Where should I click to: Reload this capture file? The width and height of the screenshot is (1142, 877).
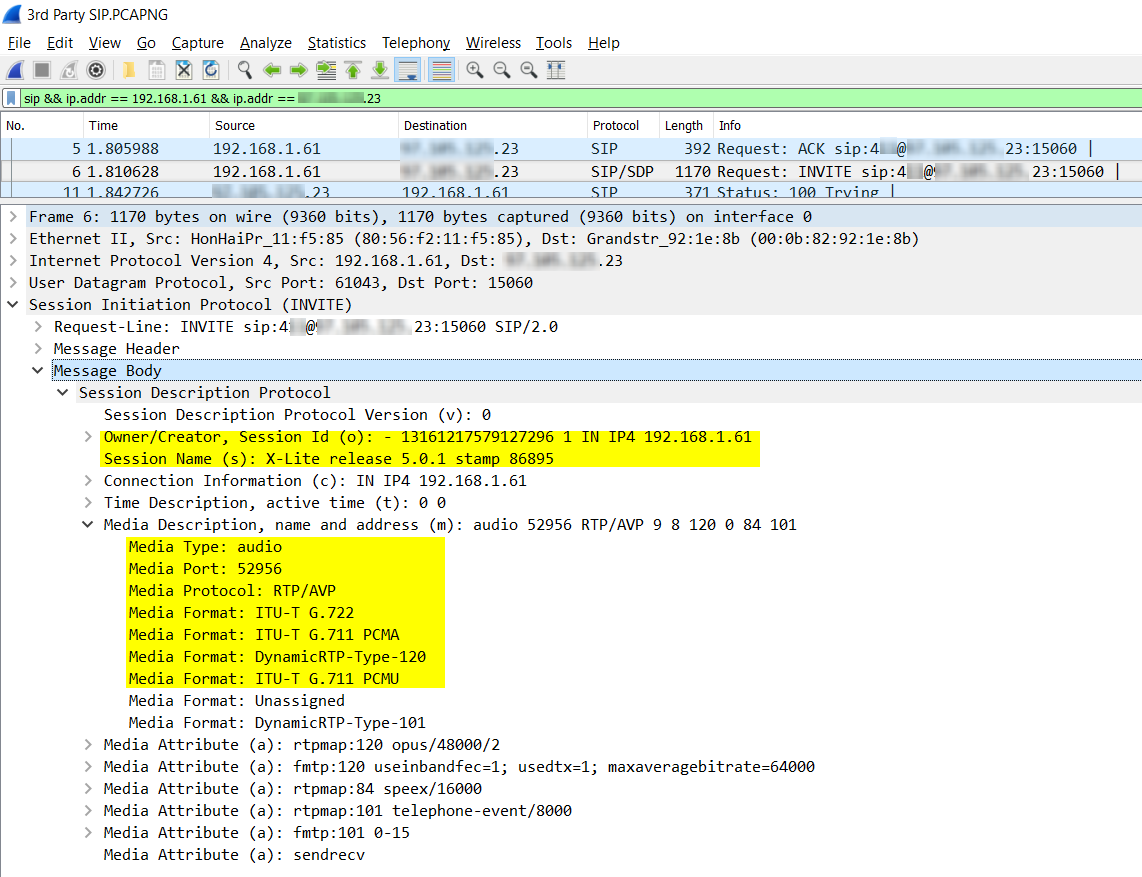coord(210,70)
